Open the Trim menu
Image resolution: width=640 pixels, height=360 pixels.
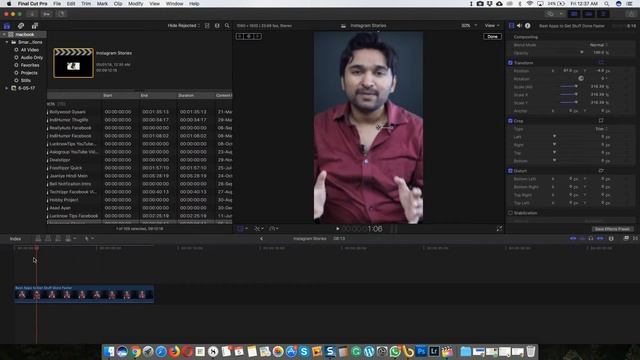pos(86,4)
